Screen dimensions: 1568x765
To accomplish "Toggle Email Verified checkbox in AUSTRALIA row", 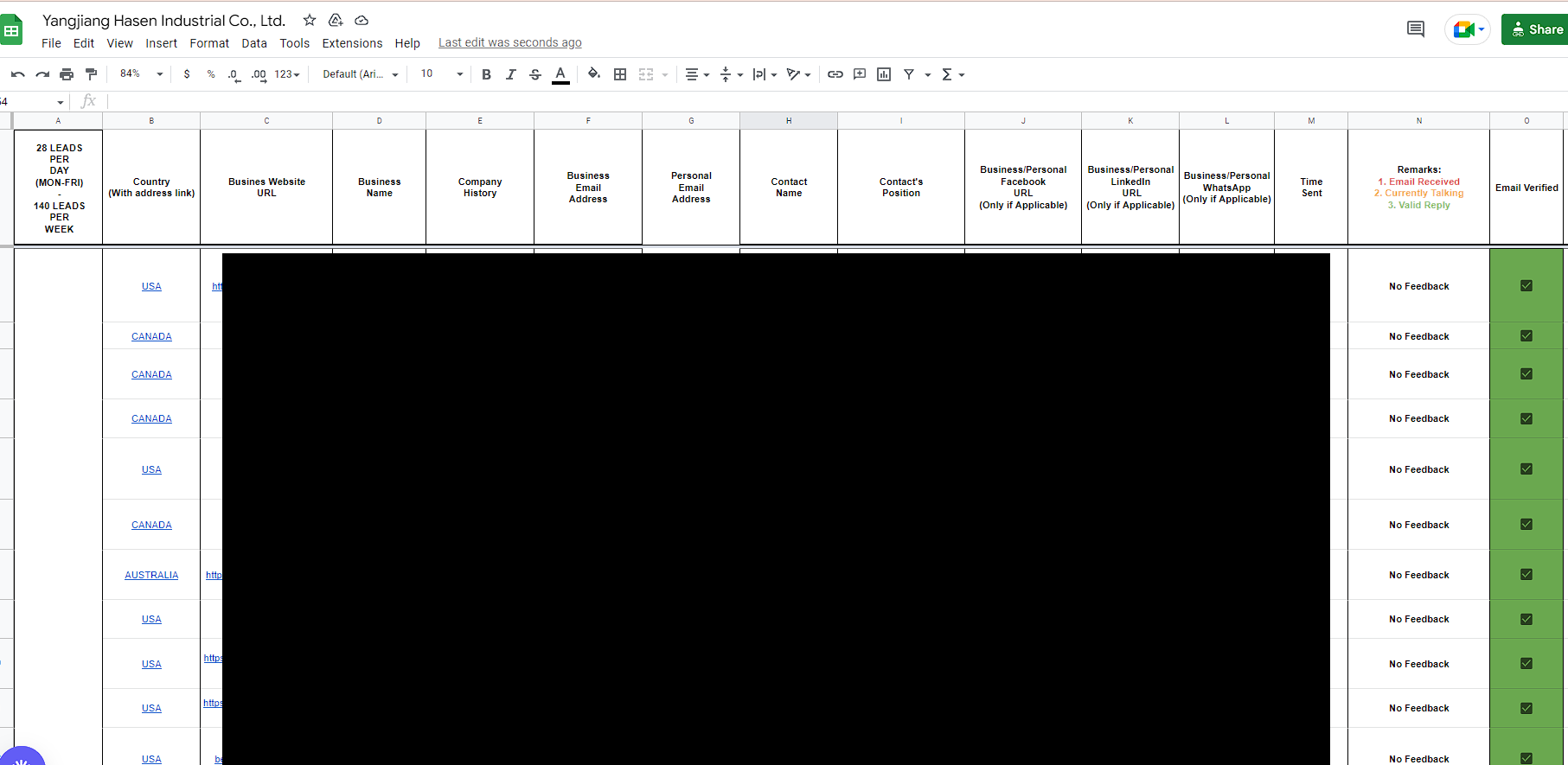I will (1526, 575).
